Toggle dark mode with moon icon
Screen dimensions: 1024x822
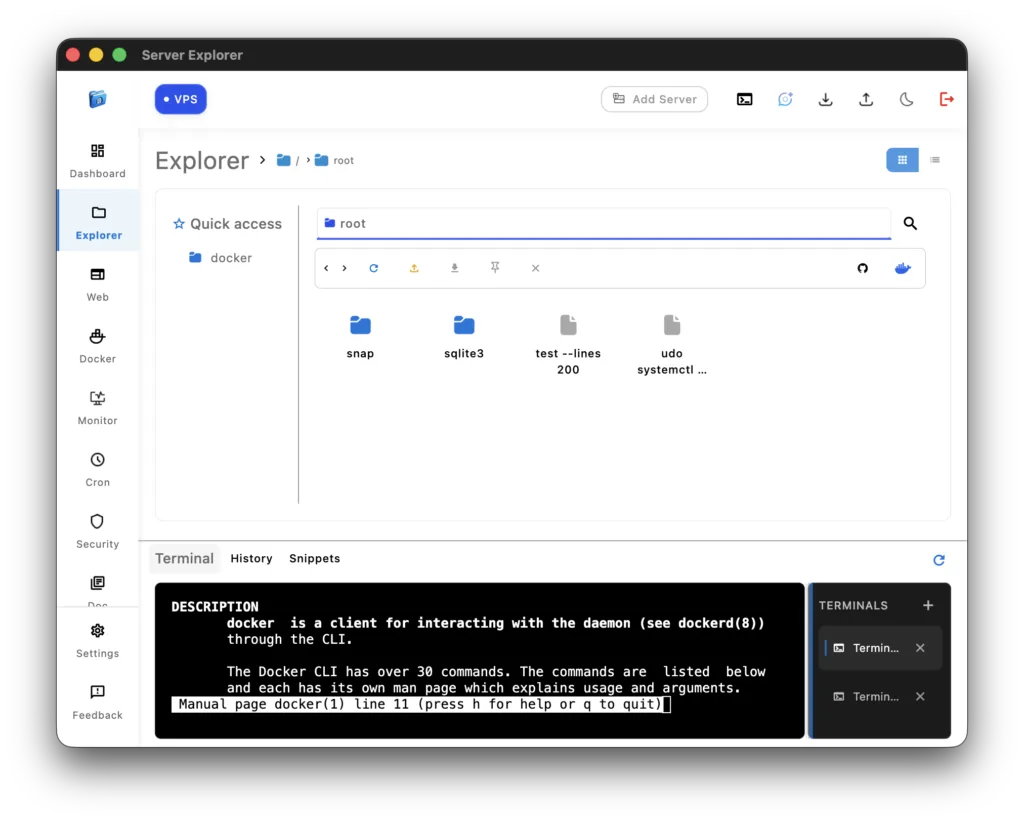point(906,99)
